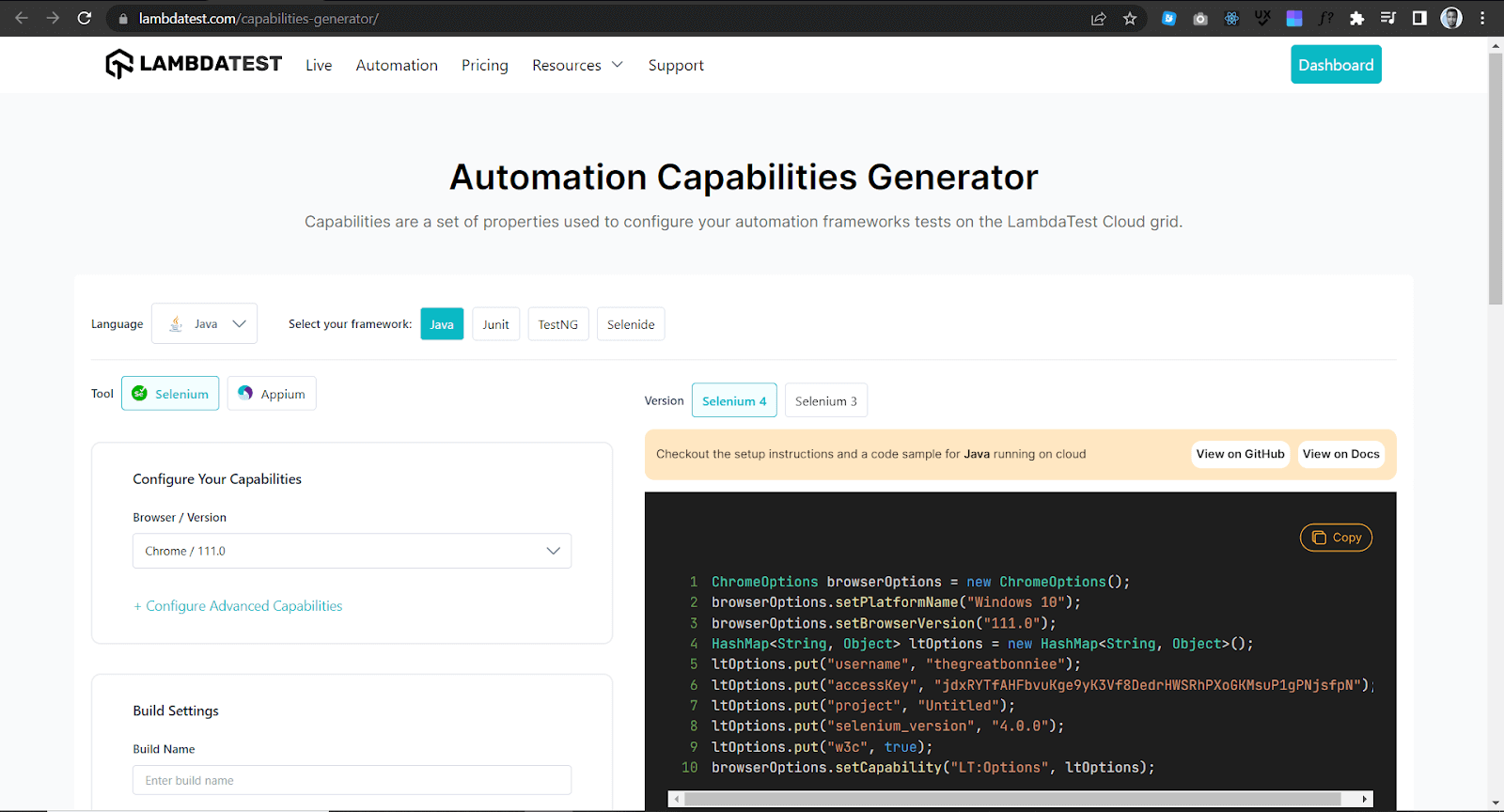Open the Chrome profile avatar
This screenshot has width=1504, height=812.
click(1451, 19)
